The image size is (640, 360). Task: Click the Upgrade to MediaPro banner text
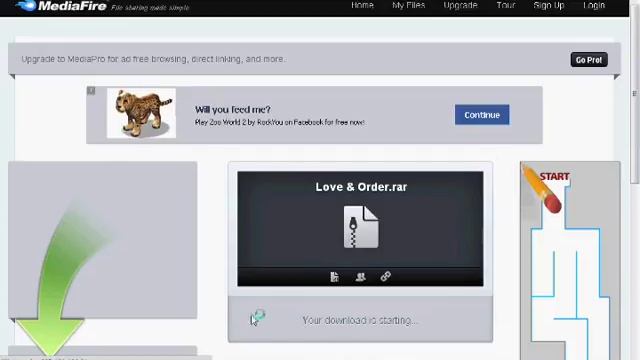[153, 59]
